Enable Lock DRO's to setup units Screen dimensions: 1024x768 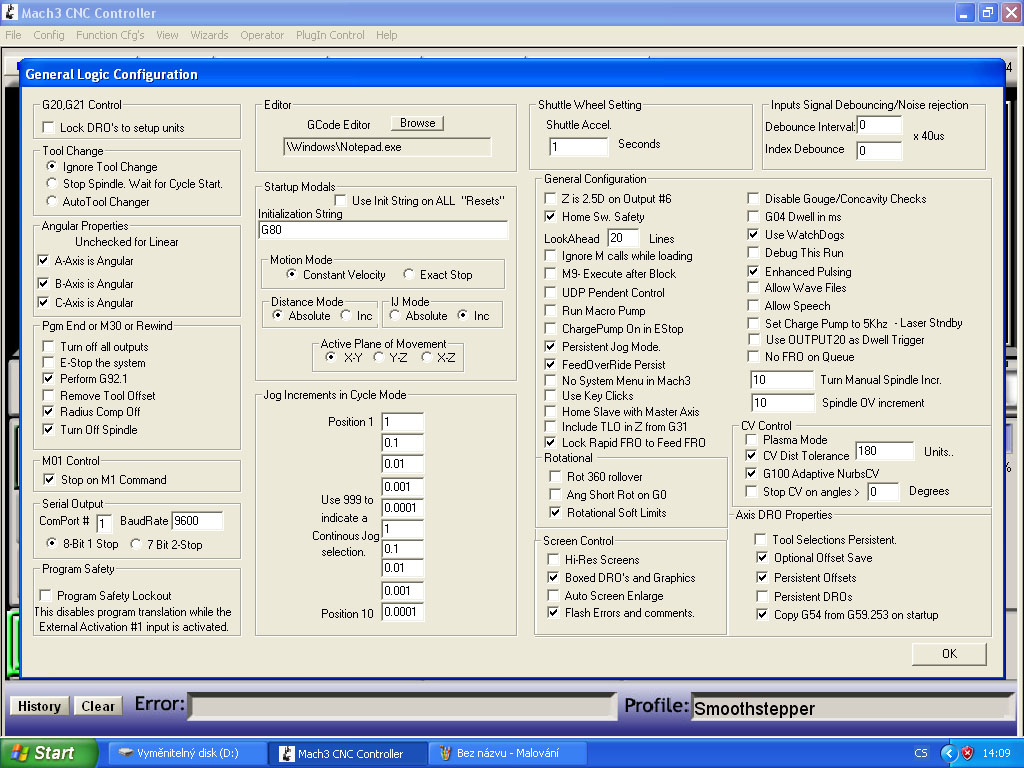click(x=49, y=128)
